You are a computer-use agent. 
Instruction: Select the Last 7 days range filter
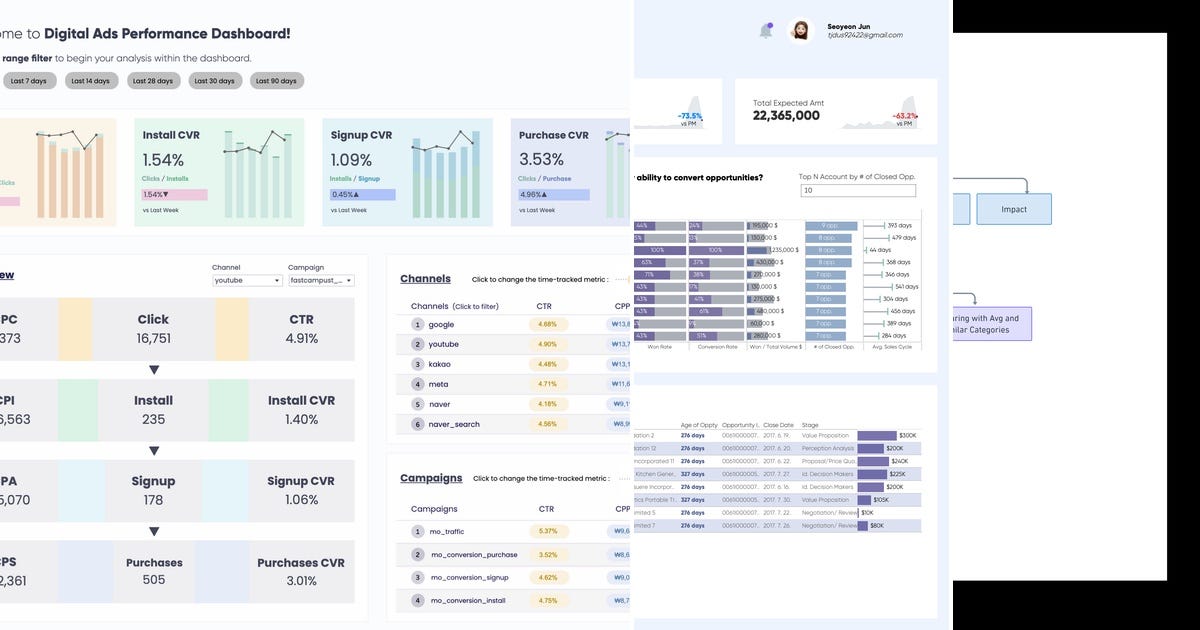pos(28,81)
